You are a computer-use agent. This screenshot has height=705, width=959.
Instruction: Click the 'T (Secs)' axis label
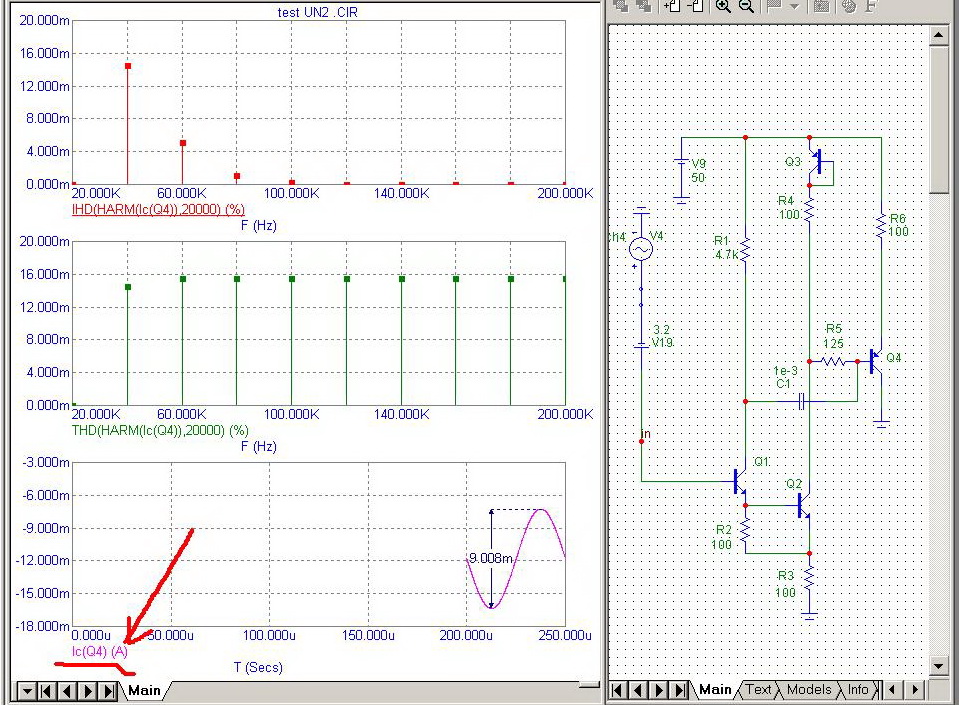click(258, 667)
